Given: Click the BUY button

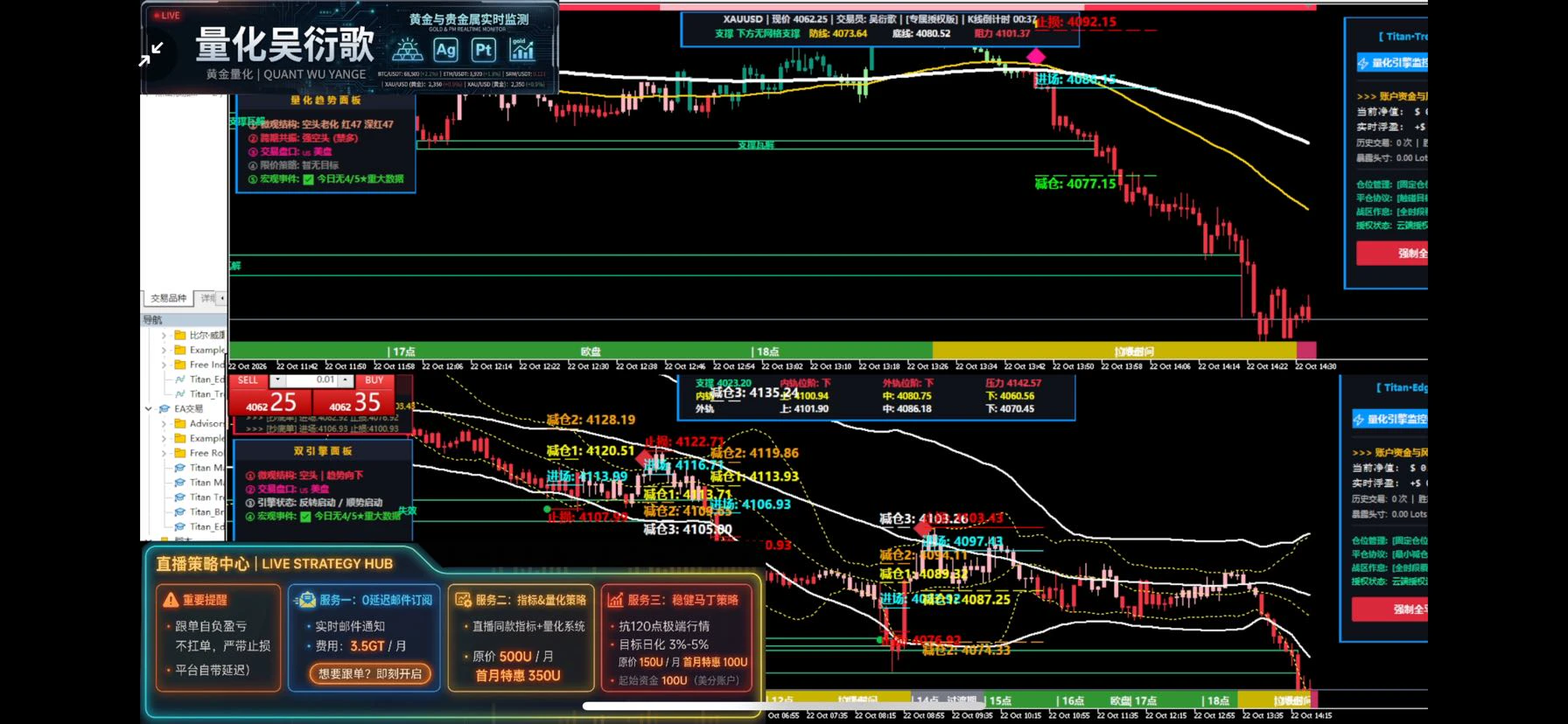Looking at the screenshot, I should coord(374,380).
